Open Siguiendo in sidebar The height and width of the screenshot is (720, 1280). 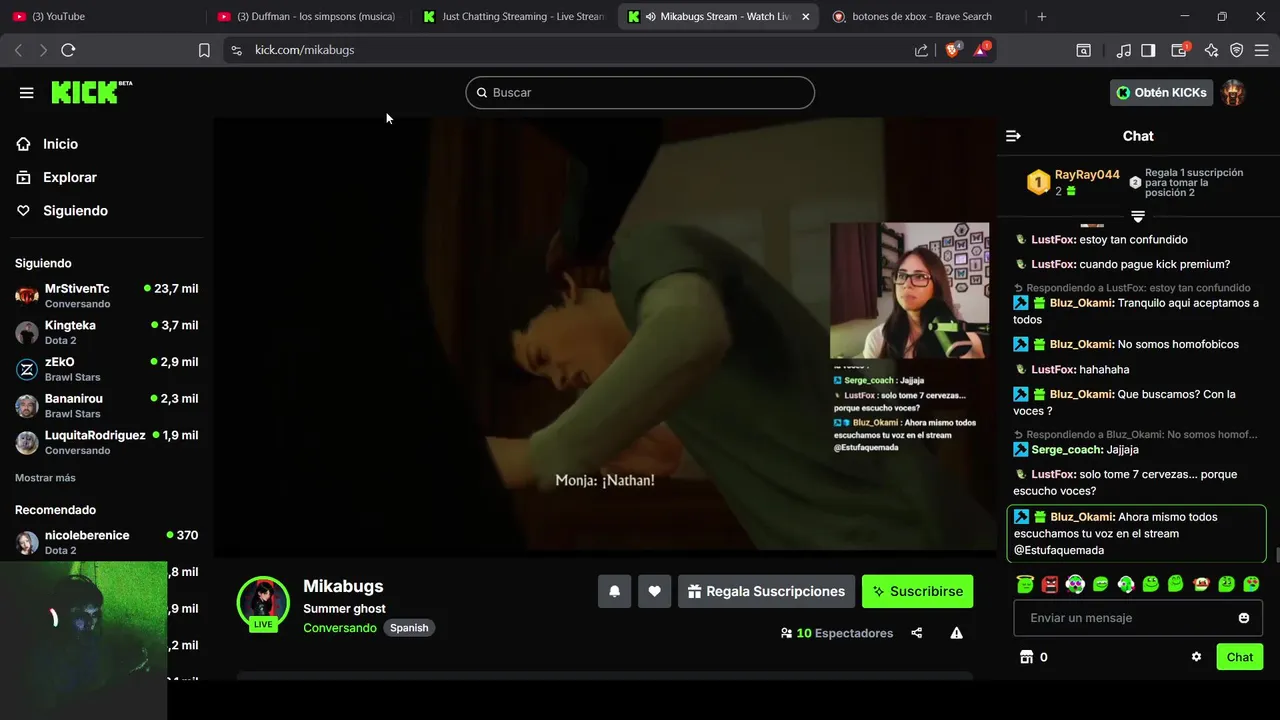[x=75, y=211]
